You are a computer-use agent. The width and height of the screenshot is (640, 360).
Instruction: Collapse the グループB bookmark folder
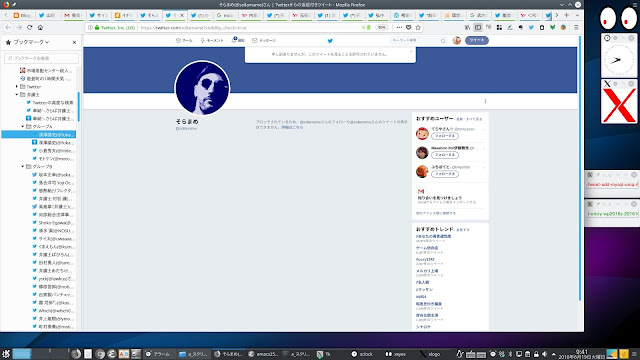23,167
